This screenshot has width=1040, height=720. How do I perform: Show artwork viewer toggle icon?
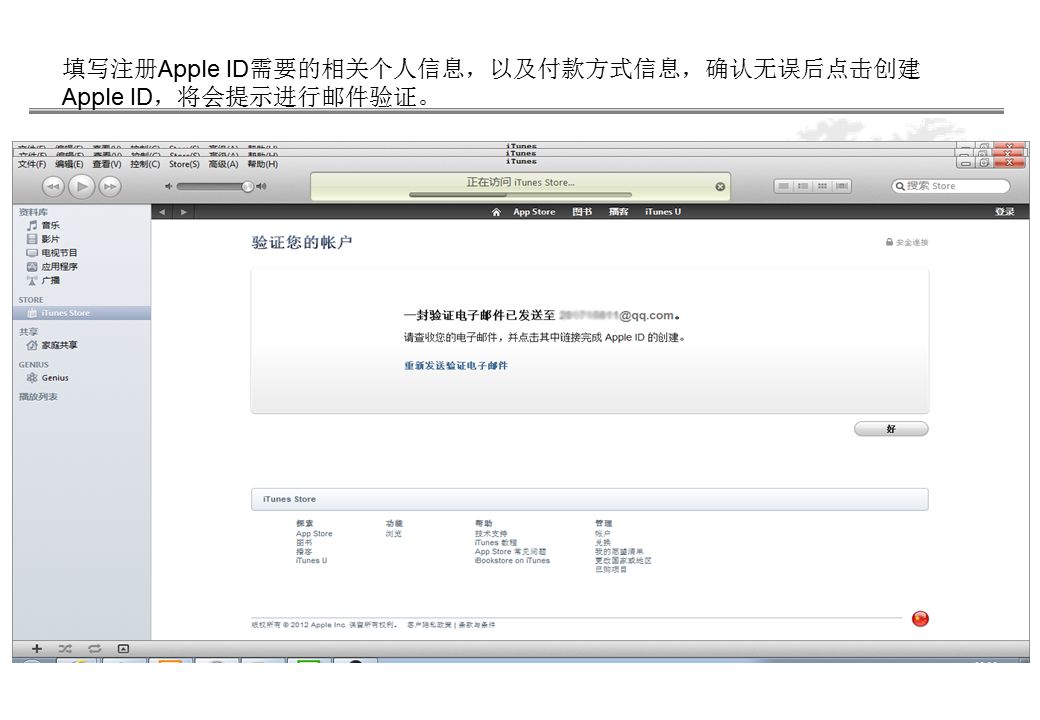pyautogui.click(x=123, y=649)
